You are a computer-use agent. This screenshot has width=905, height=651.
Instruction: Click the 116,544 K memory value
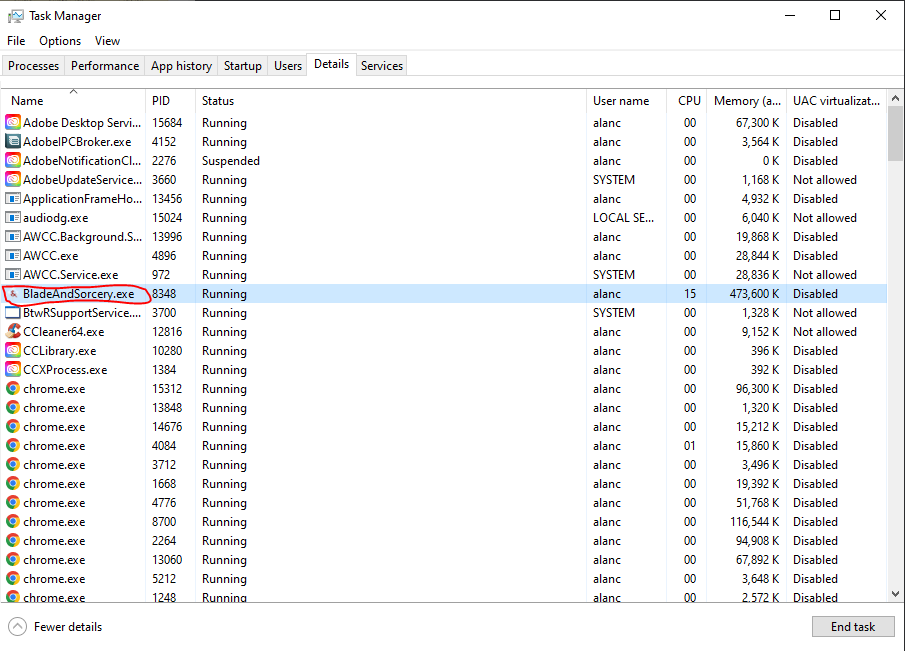click(x=754, y=522)
